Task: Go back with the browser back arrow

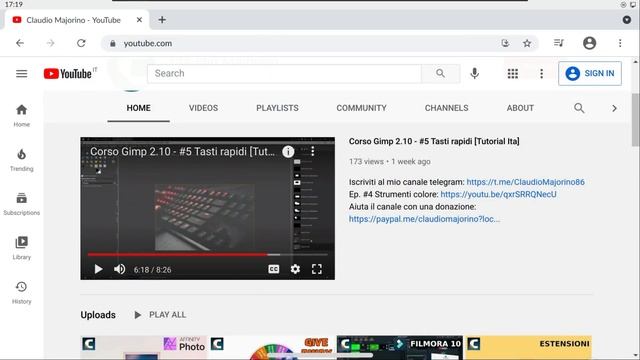Action: tap(20, 43)
